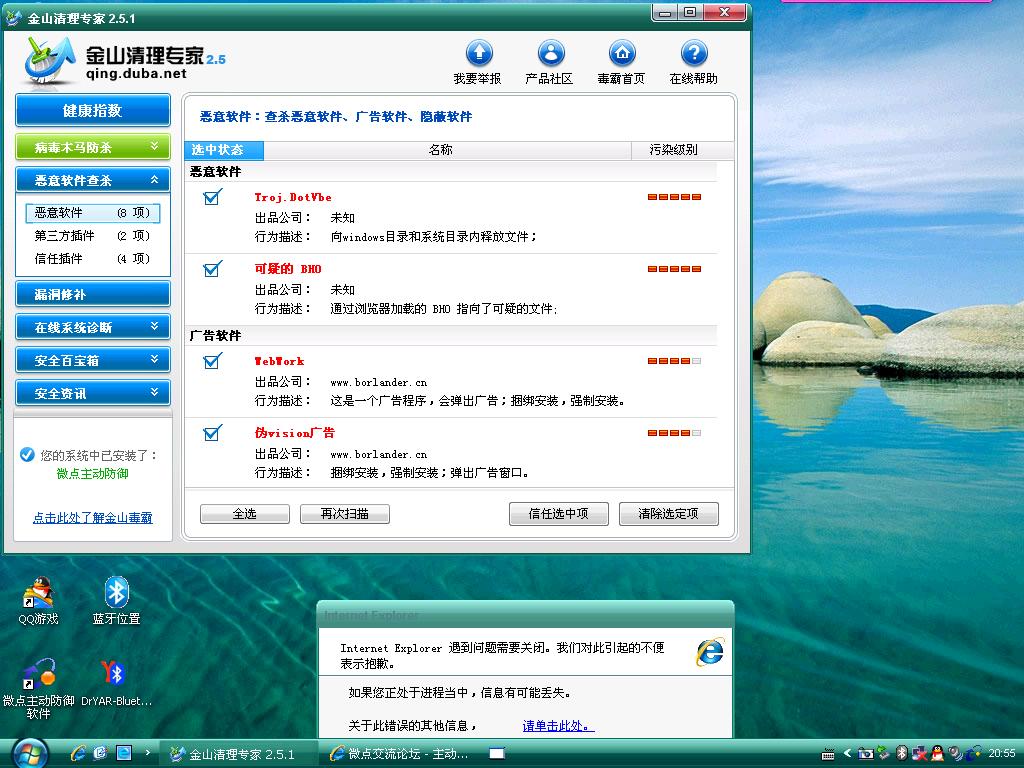Click the keyboard icon in the tray

click(827, 754)
